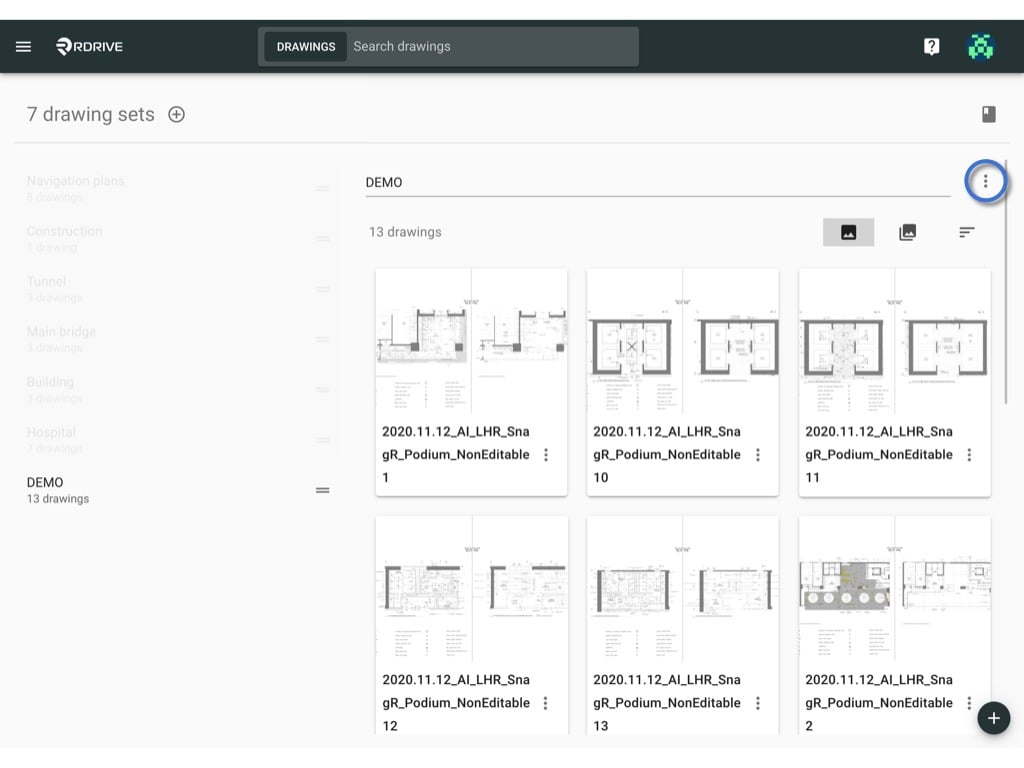Open options for drawing numbered 11
Viewport: 1024px width, 768px height.
(969, 455)
